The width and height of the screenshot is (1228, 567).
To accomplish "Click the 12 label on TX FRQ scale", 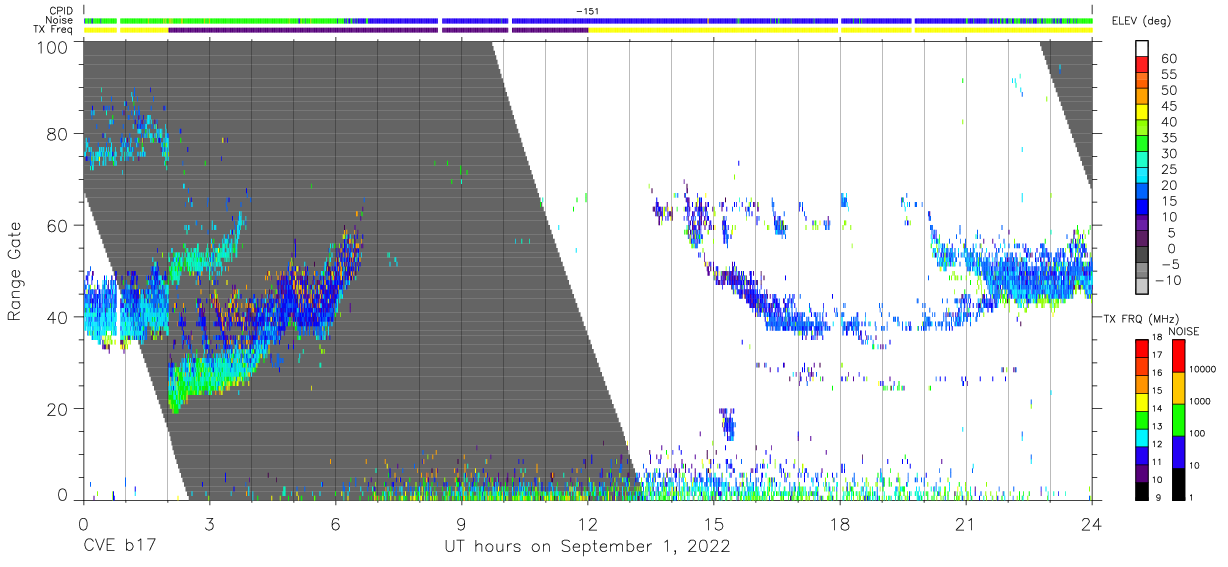I will pyautogui.click(x=1156, y=444).
